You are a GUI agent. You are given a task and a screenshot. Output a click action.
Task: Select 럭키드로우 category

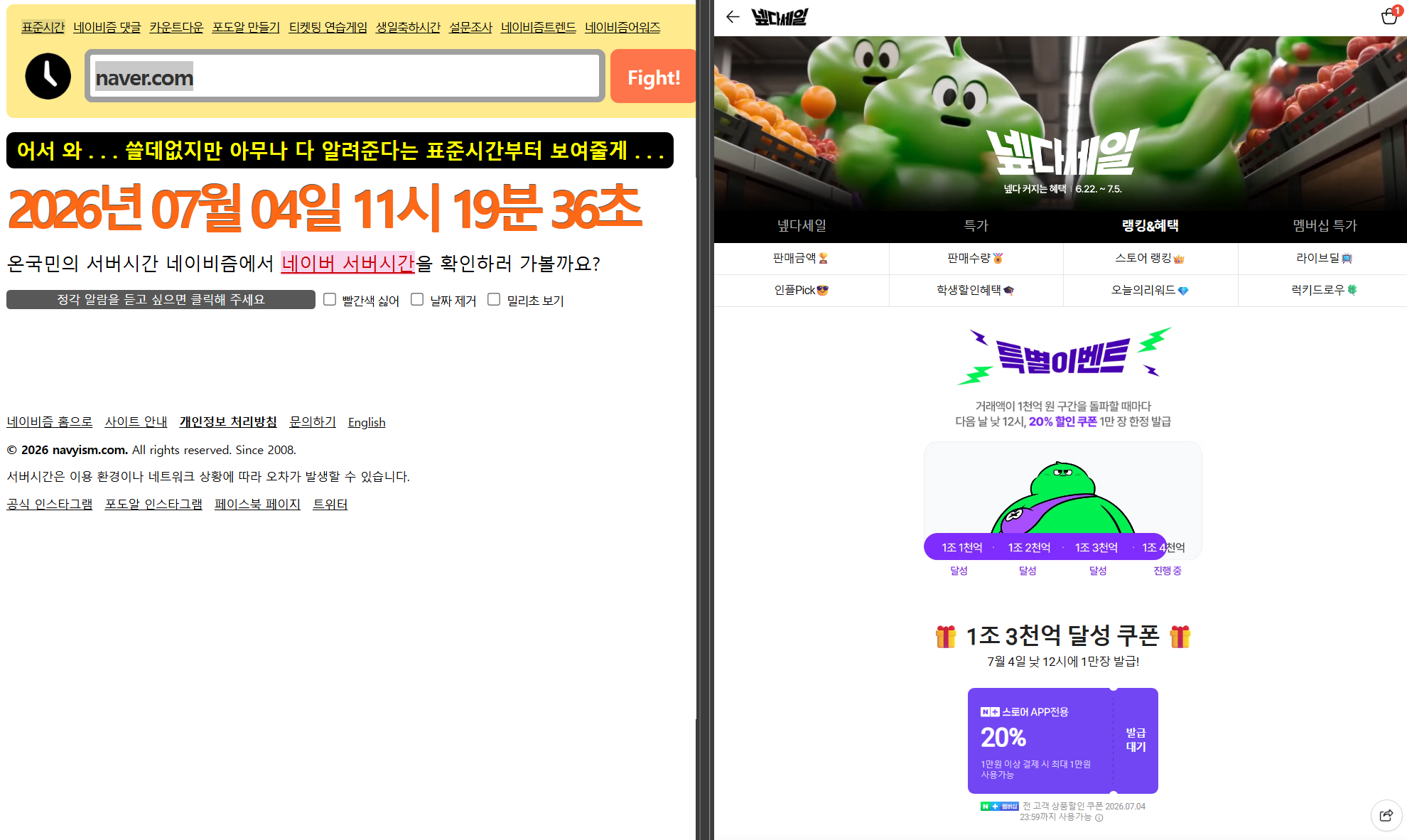click(x=1325, y=290)
